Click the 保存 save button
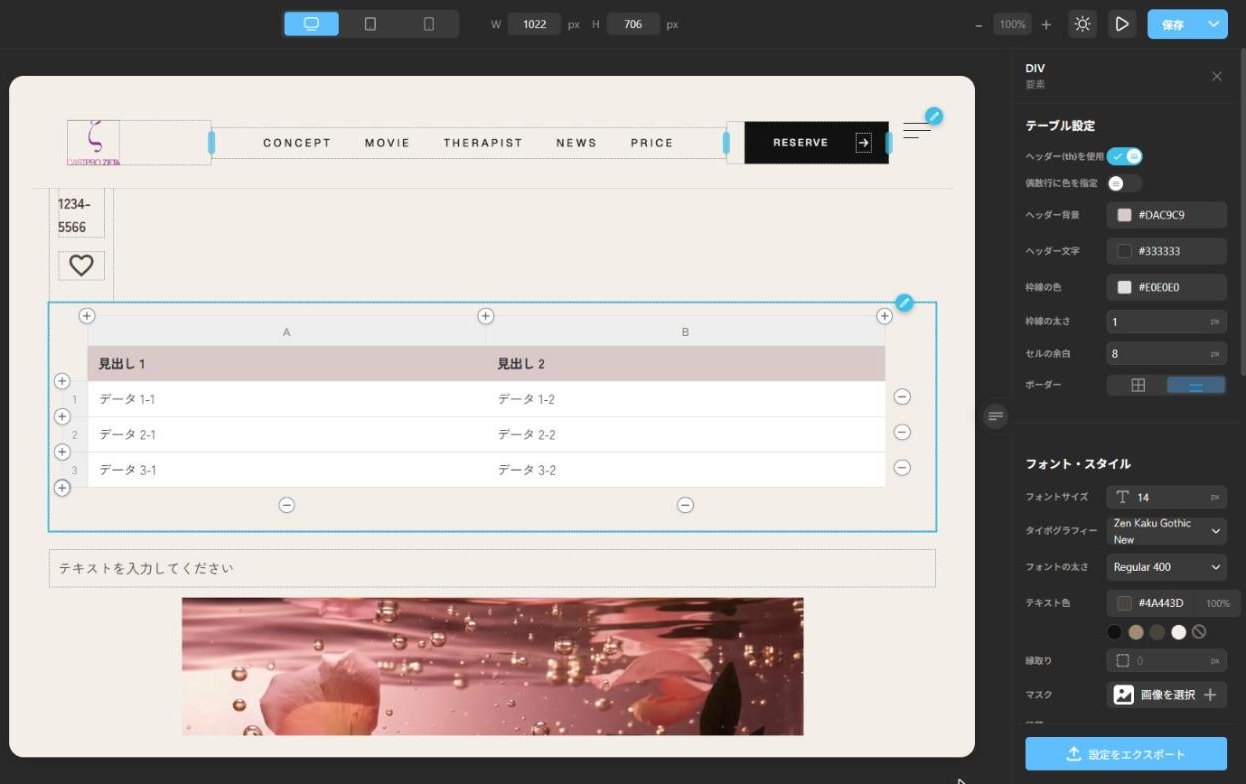Viewport: 1246px width, 784px height. (x=1173, y=24)
